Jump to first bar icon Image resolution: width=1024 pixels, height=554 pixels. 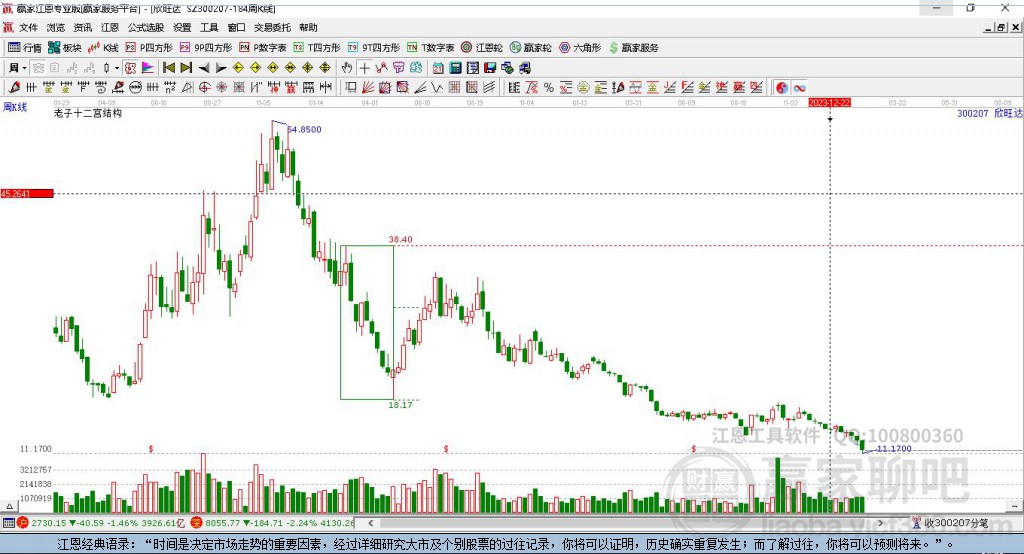point(168,68)
